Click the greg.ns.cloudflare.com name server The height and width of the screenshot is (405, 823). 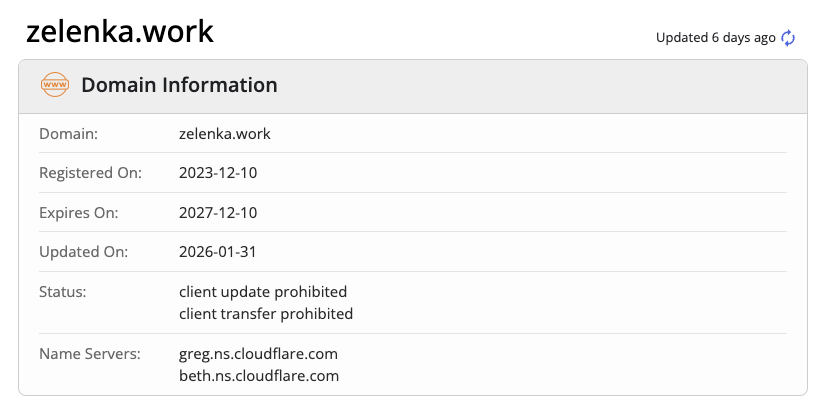click(x=258, y=354)
